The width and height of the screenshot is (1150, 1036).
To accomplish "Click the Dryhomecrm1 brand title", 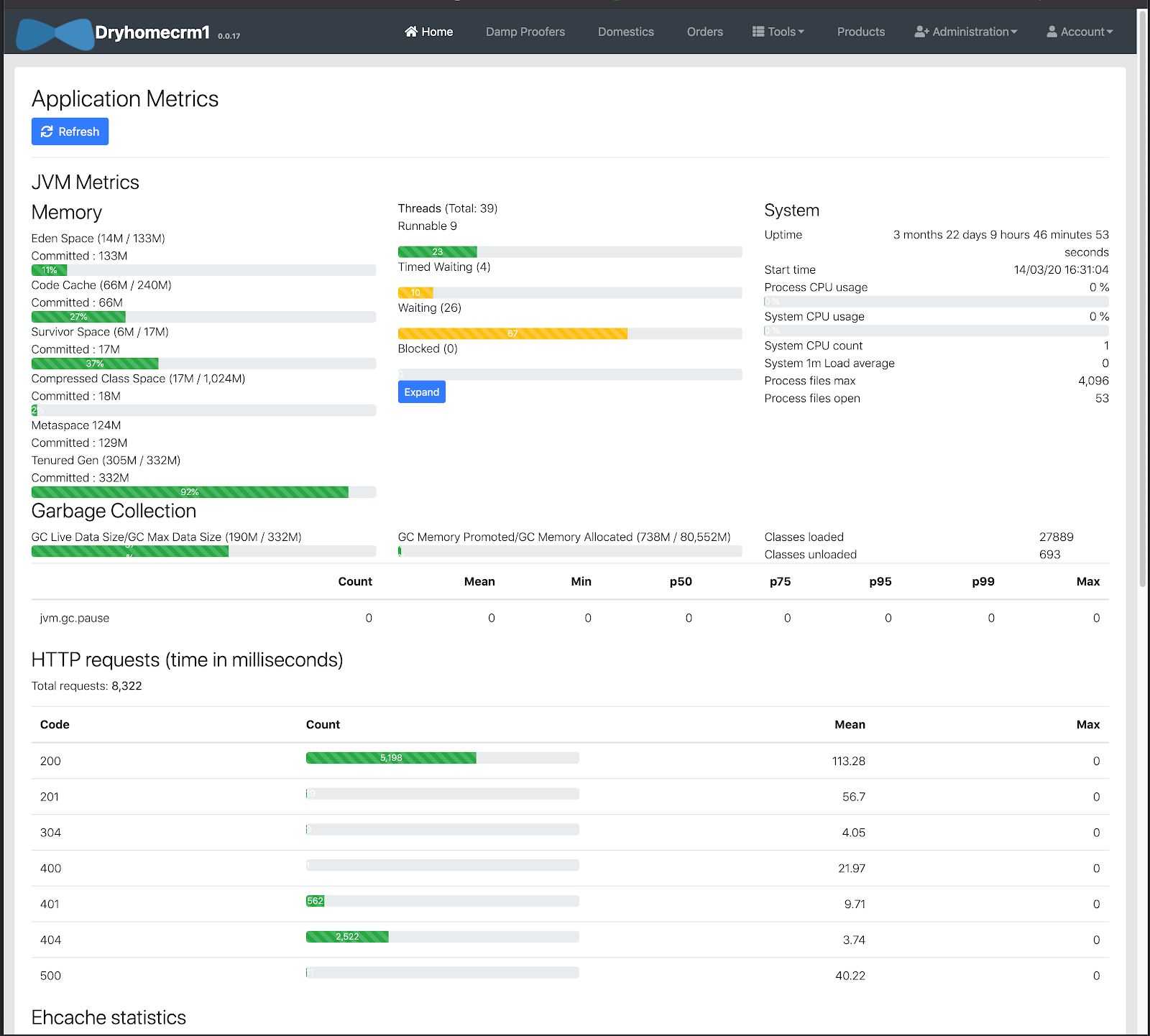I will click(x=152, y=32).
